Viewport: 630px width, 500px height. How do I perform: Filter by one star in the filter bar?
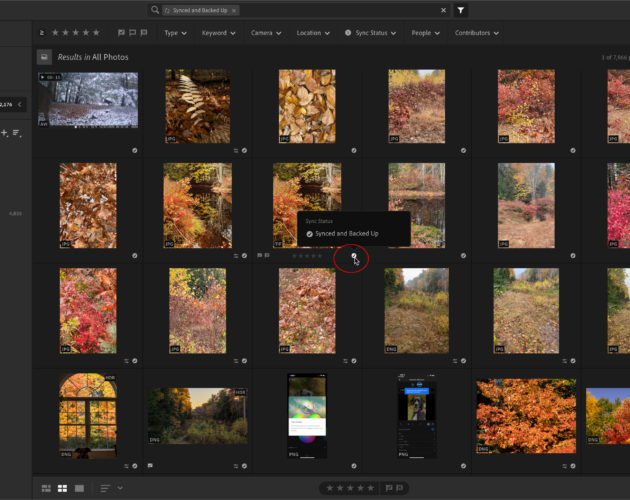coord(55,33)
